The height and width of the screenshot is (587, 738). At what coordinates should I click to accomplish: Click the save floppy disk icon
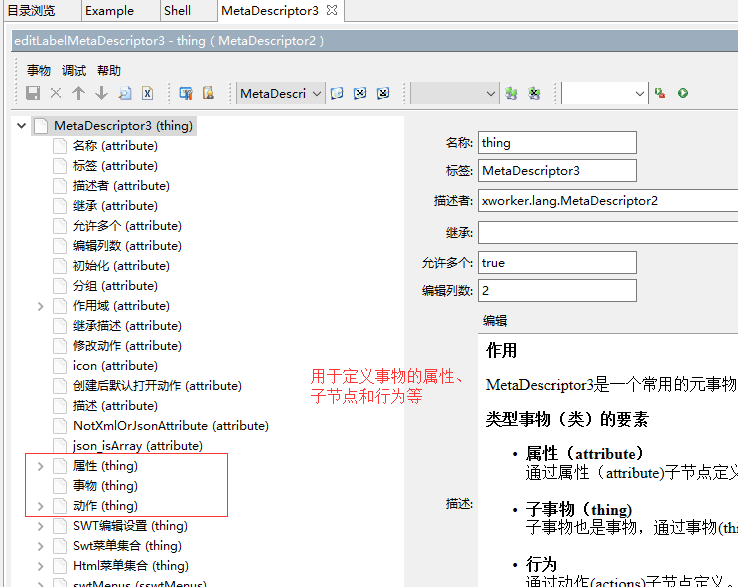point(32,93)
